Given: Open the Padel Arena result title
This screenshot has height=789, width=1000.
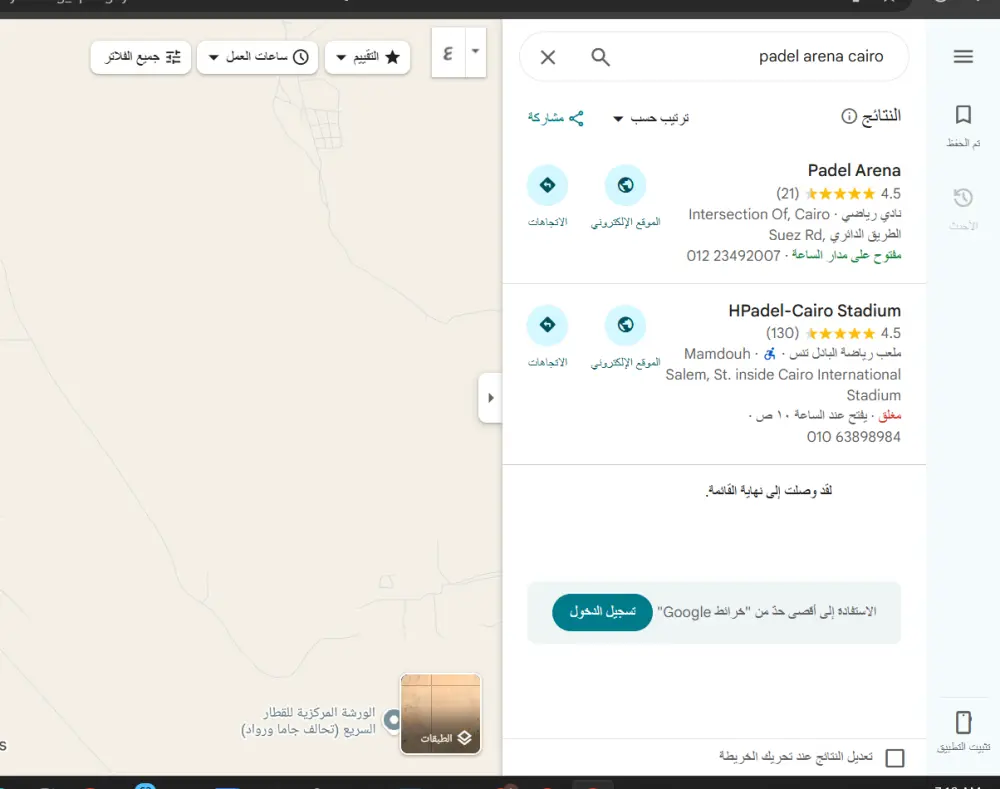Looking at the screenshot, I should (x=854, y=171).
